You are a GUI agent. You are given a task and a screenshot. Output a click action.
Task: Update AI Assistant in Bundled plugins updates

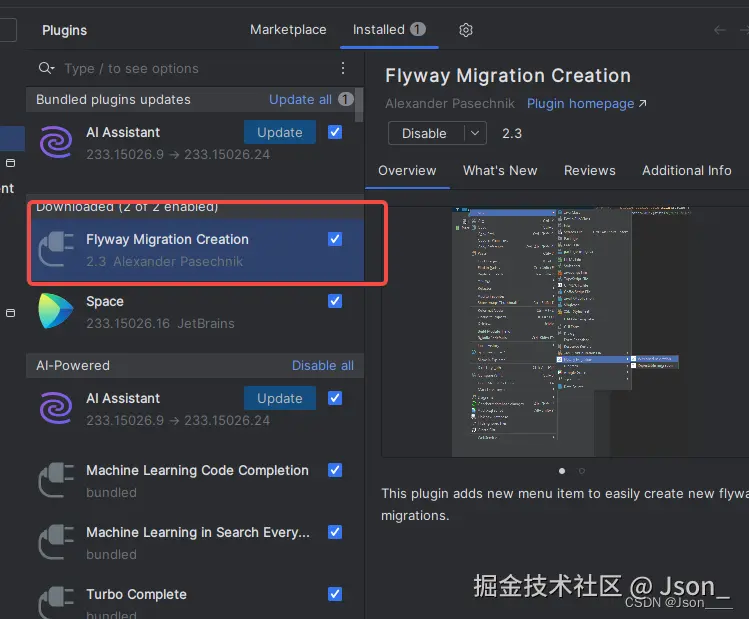tap(280, 132)
